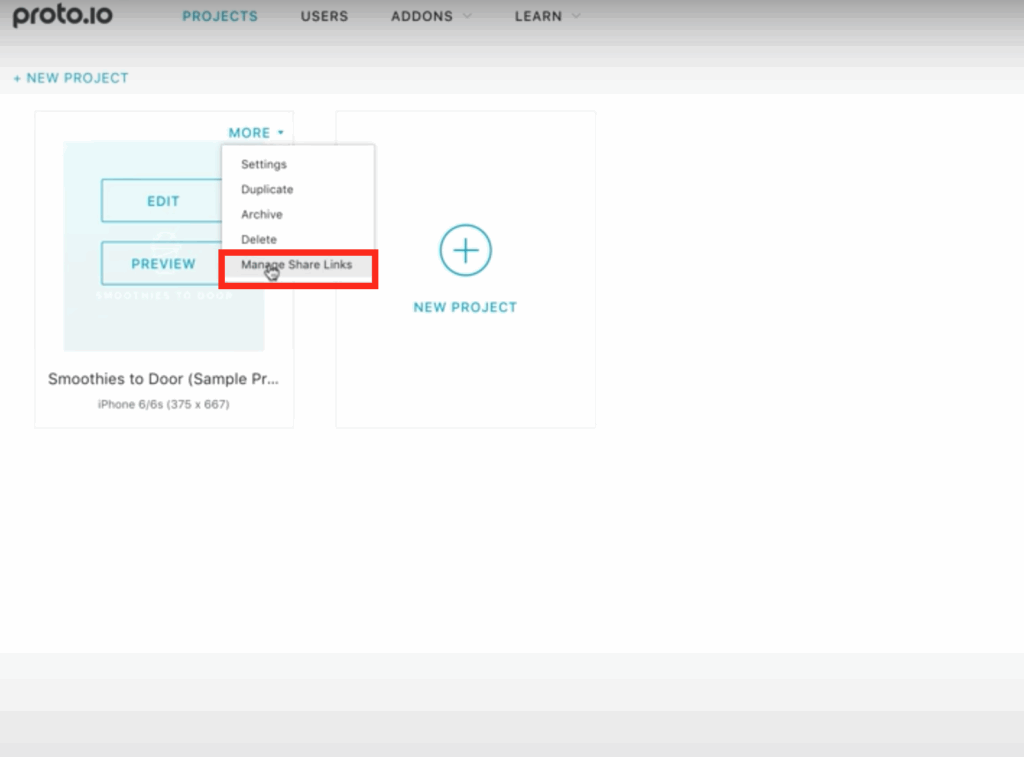Click the proto.io logo
The height and width of the screenshot is (757, 1024).
click(x=62, y=16)
